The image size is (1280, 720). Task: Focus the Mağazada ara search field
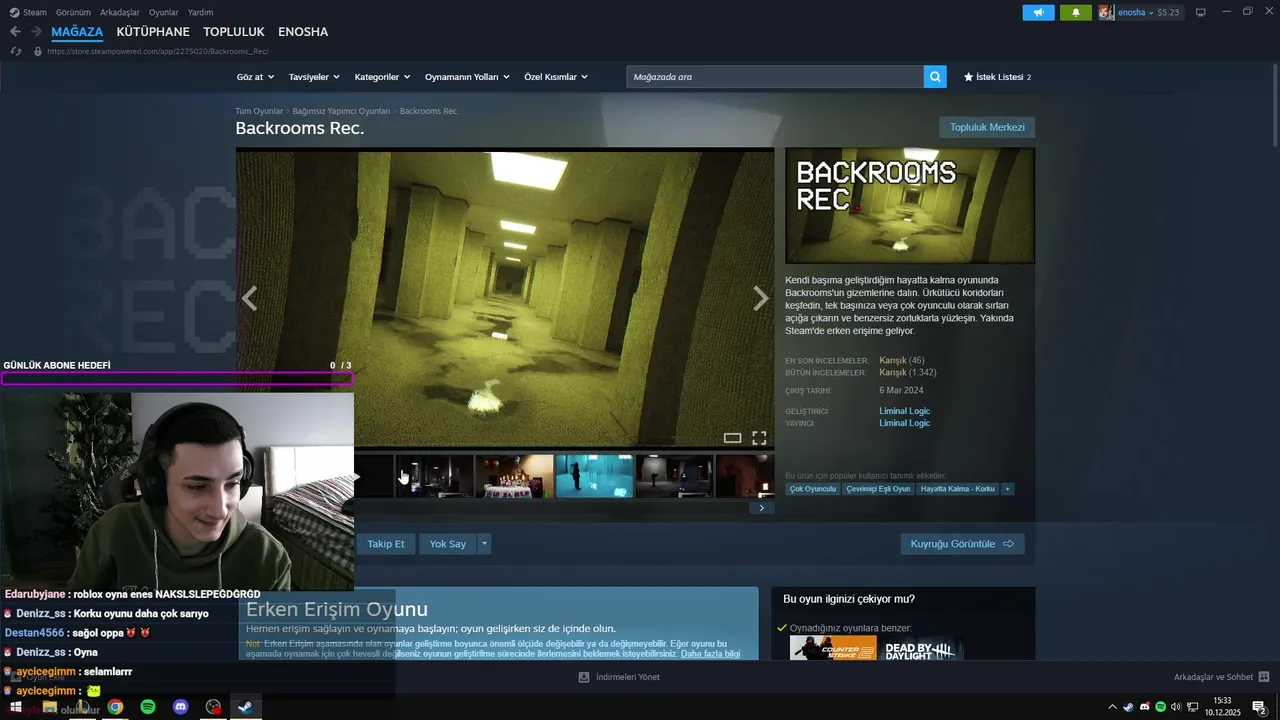(x=775, y=77)
